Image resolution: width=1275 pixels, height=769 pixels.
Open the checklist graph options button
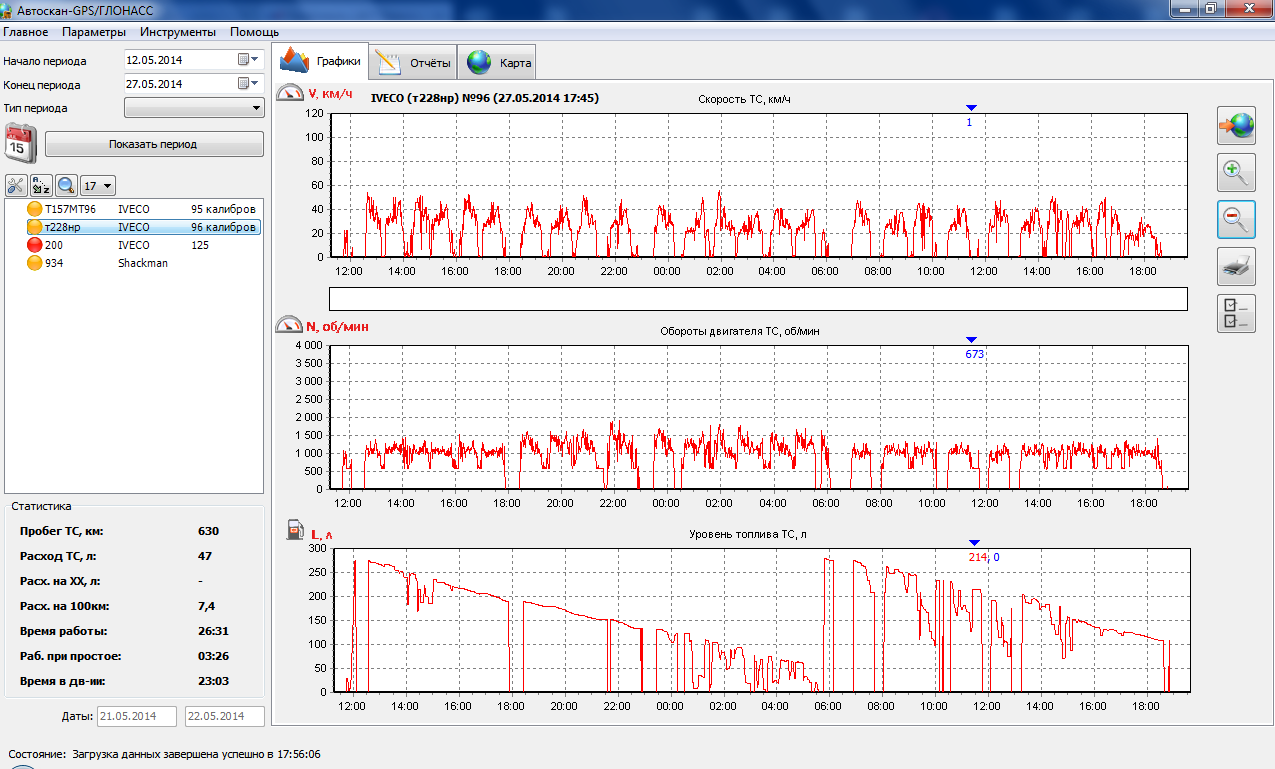(1236, 313)
